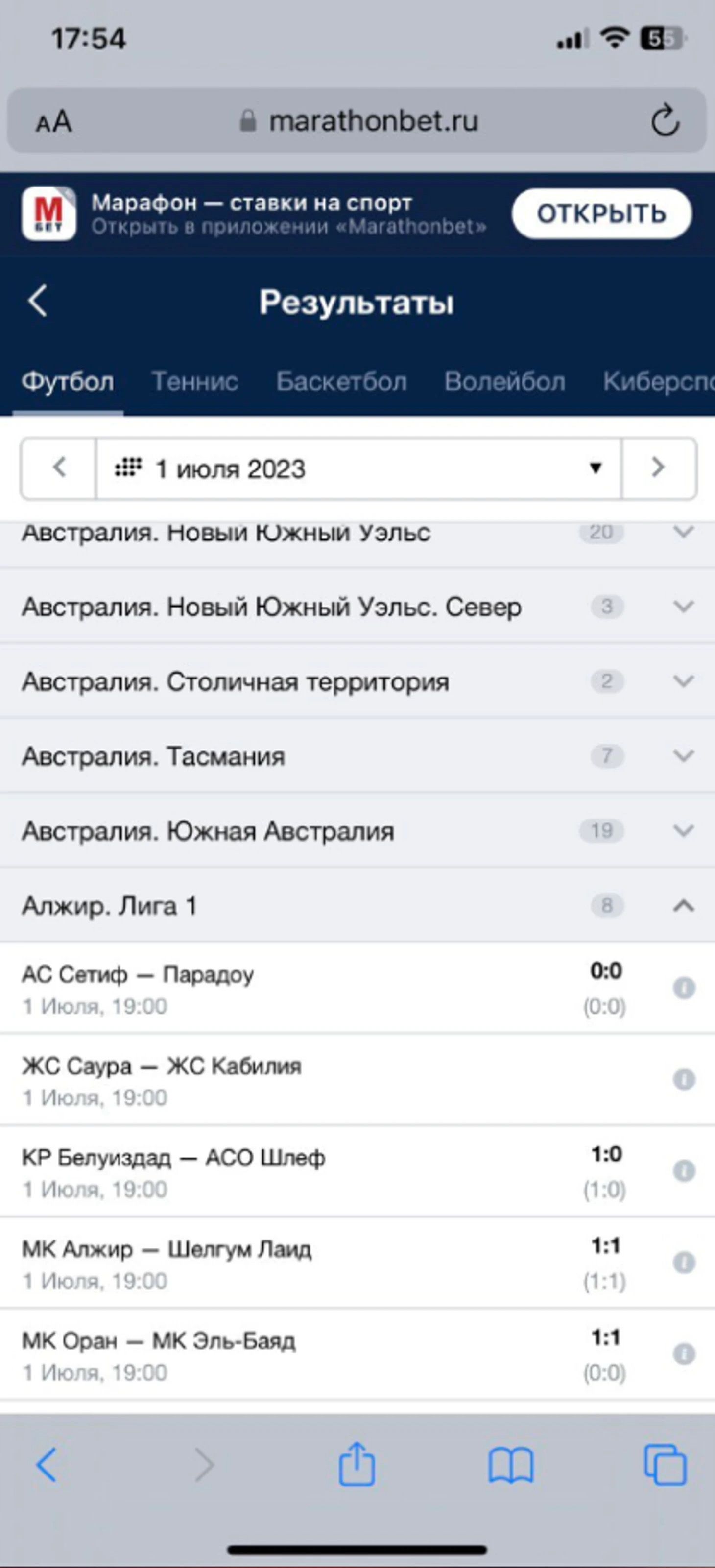Image resolution: width=715 pixels, height=1568 pixels.
Task: Reload the page in Safari
Action: [665, 120]
